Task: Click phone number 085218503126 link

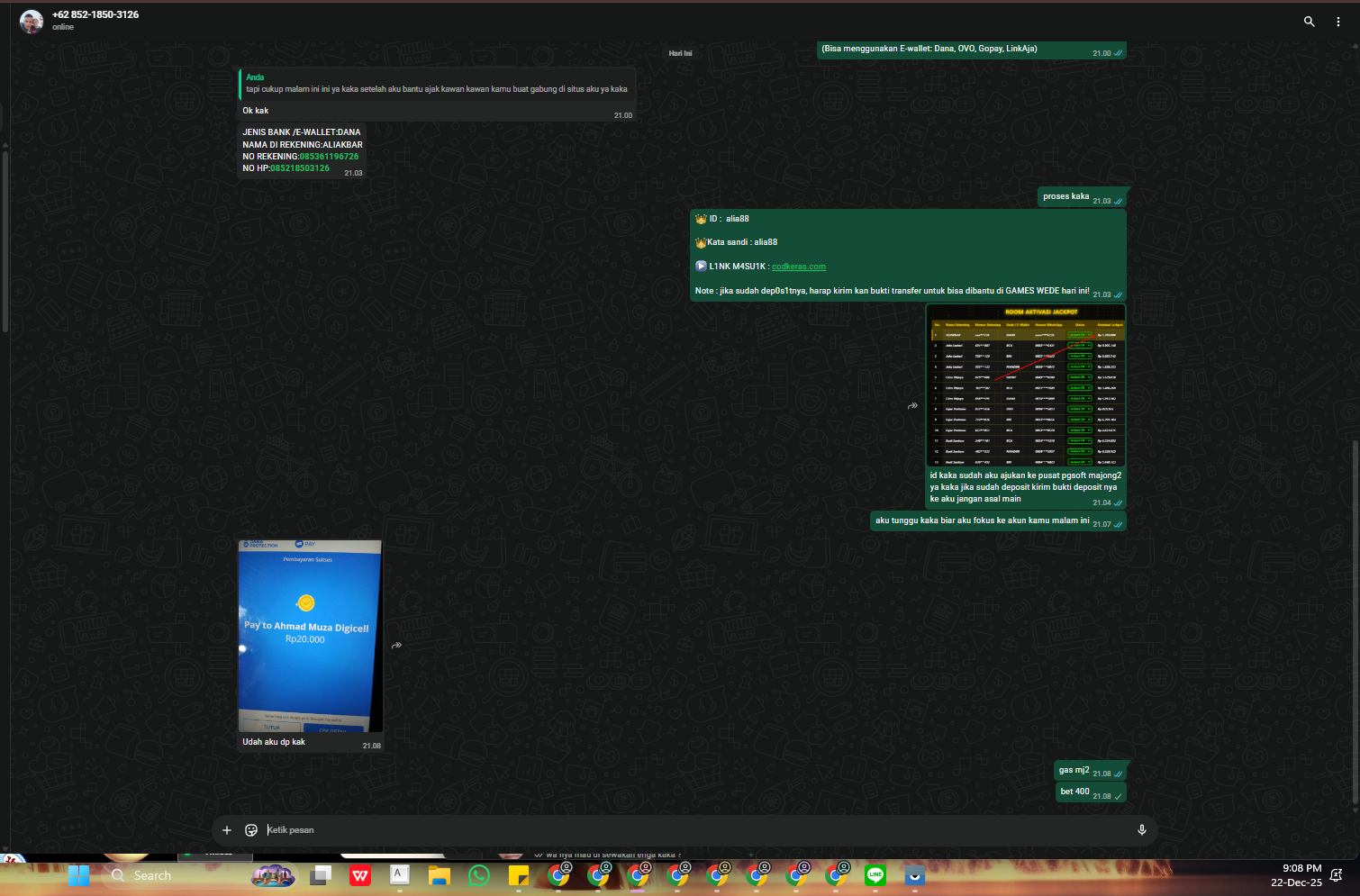Action: point(300,168)
